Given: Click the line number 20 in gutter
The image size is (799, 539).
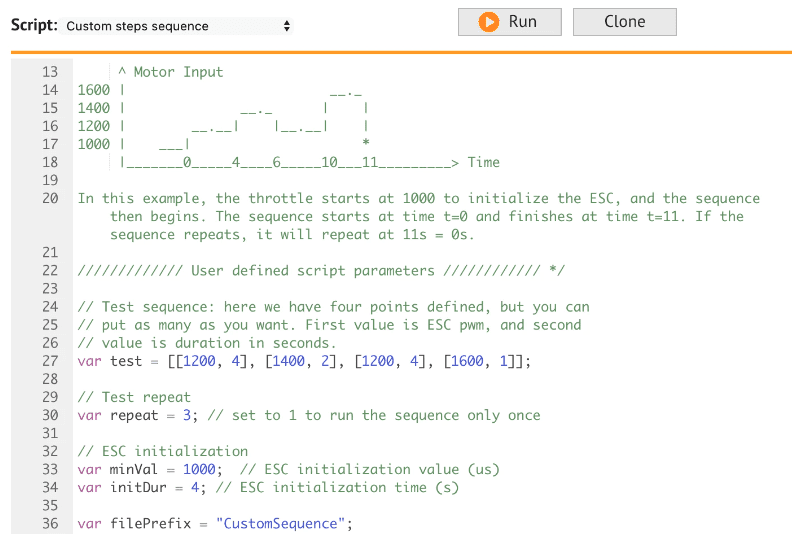Looking at the screenshot, I should pyautogui.click(x=50, y=198).
